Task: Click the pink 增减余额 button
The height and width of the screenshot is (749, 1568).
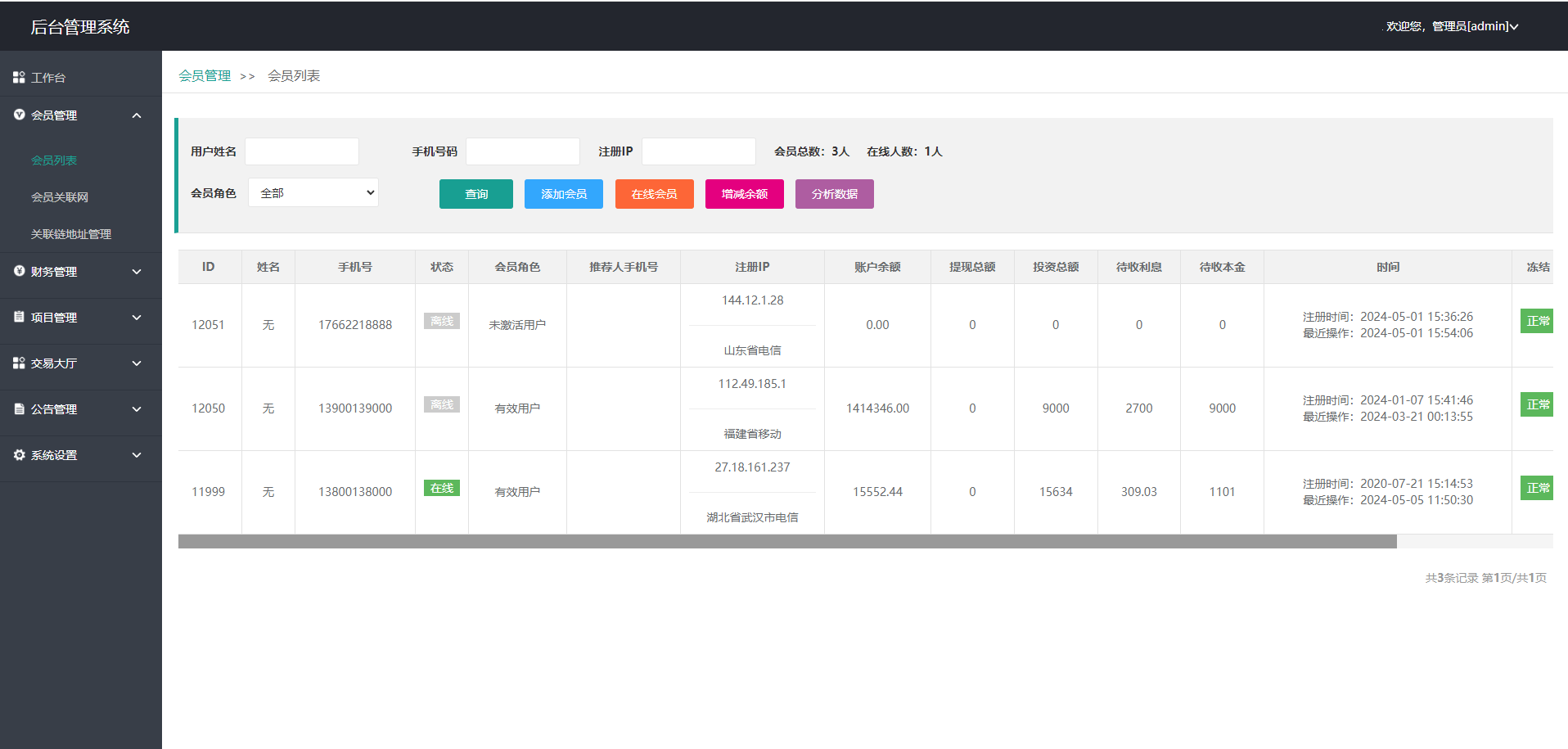Action: tap(744, 194)
